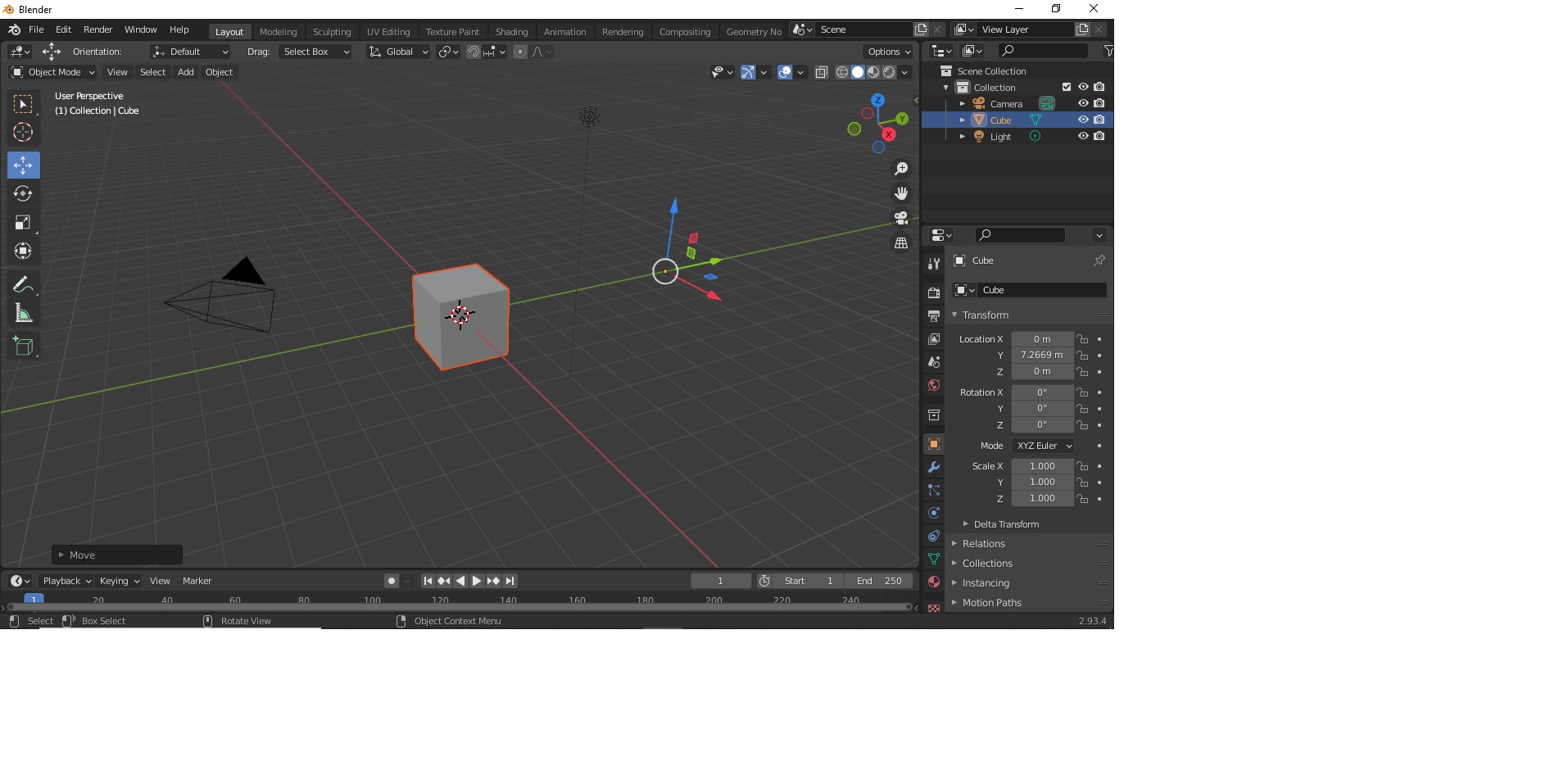1568x766 pixels.
Task: Disable Cube in renders camera icon
Action: 1099,120
